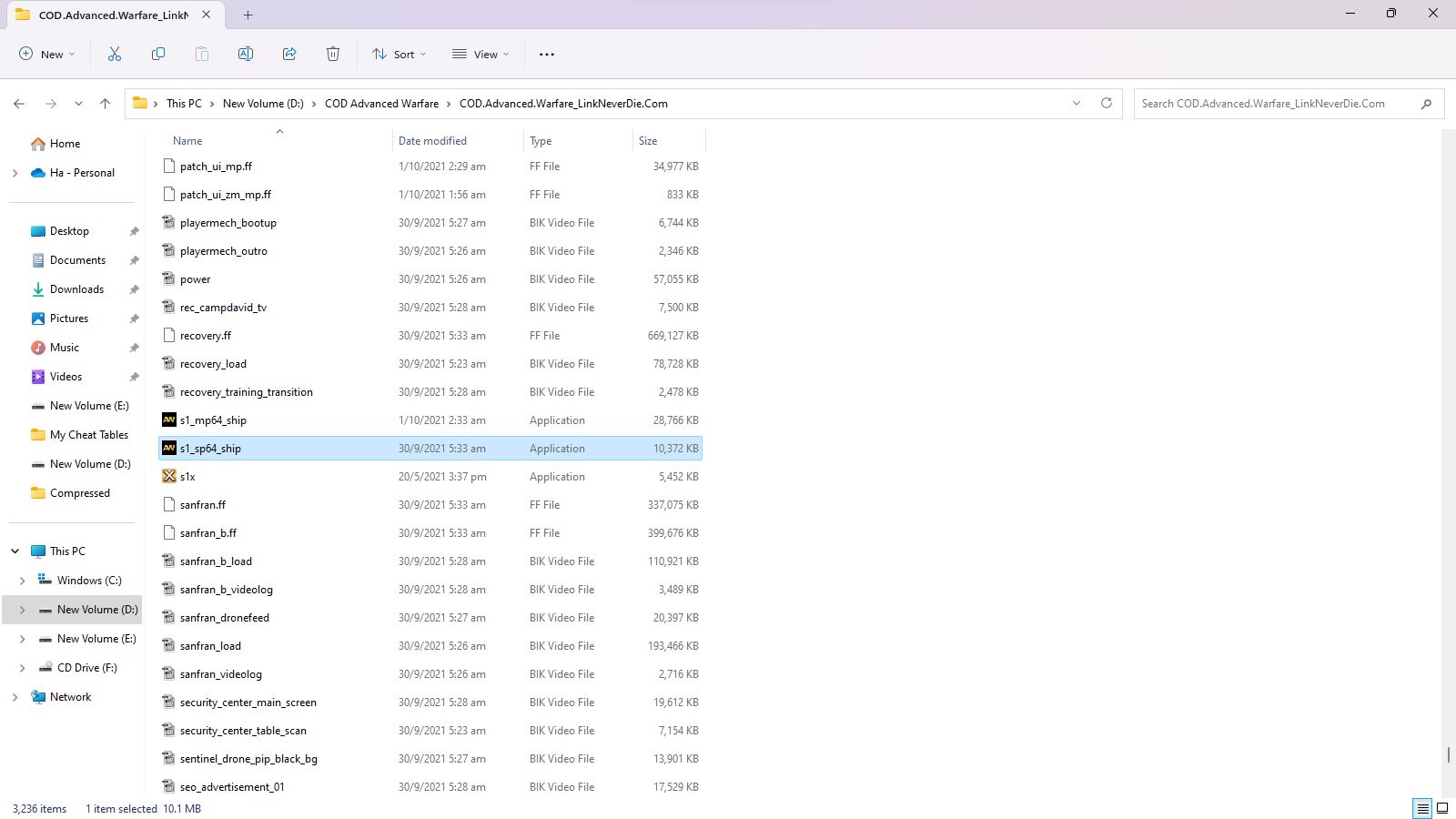The width and height of the screenshot is (1456, 819).
Task: Open the New menu
Action: tap(45, 54)
